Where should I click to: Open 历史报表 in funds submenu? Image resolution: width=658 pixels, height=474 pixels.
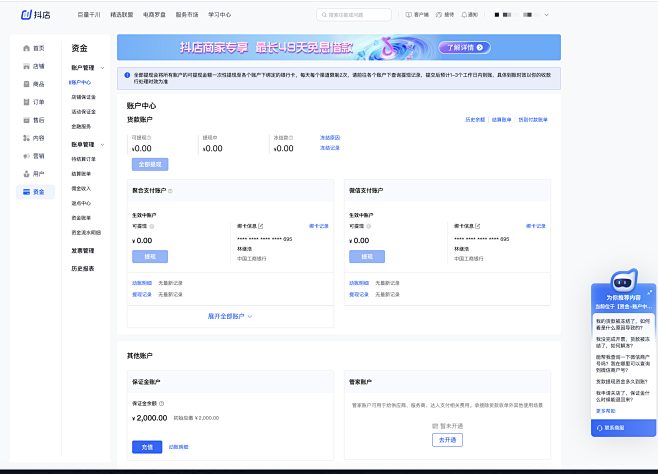83,269
